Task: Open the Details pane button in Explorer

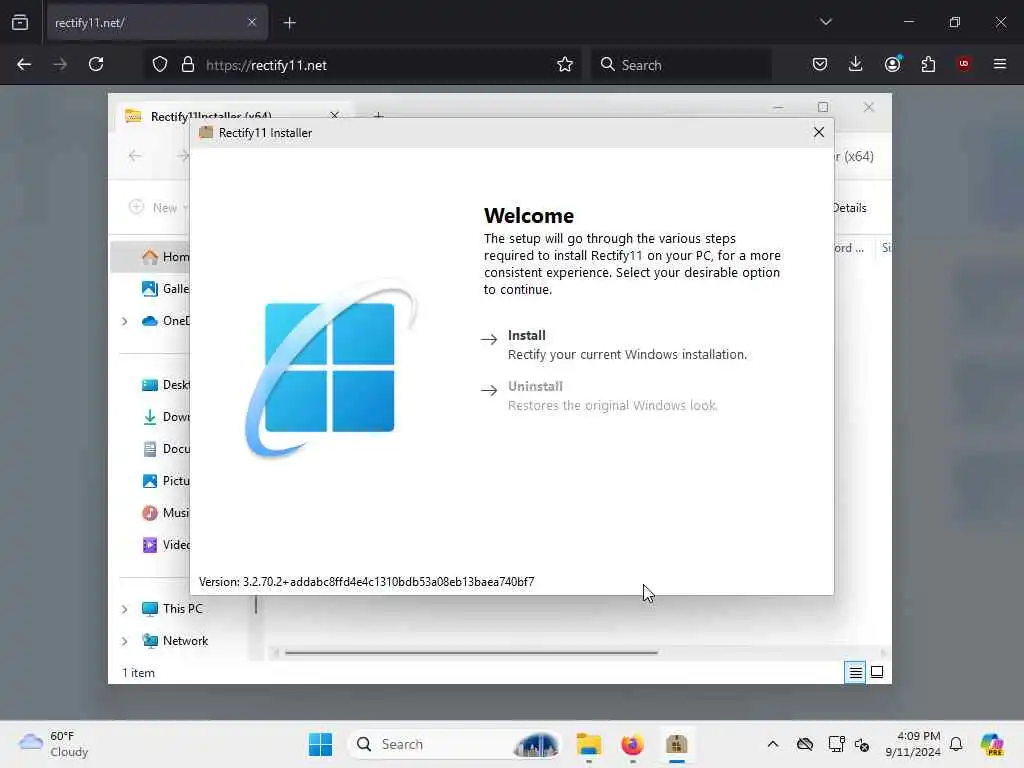Action: 850,208
